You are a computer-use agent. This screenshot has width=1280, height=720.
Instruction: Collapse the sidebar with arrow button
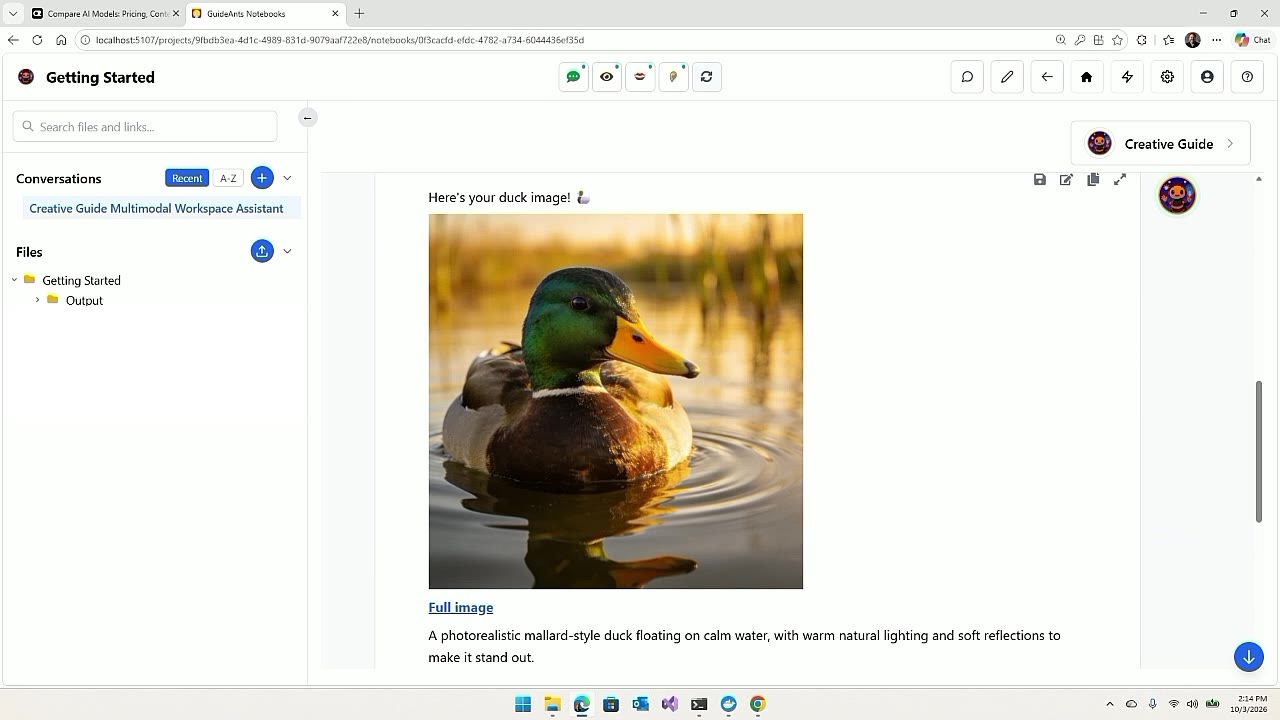pos(308,118)
